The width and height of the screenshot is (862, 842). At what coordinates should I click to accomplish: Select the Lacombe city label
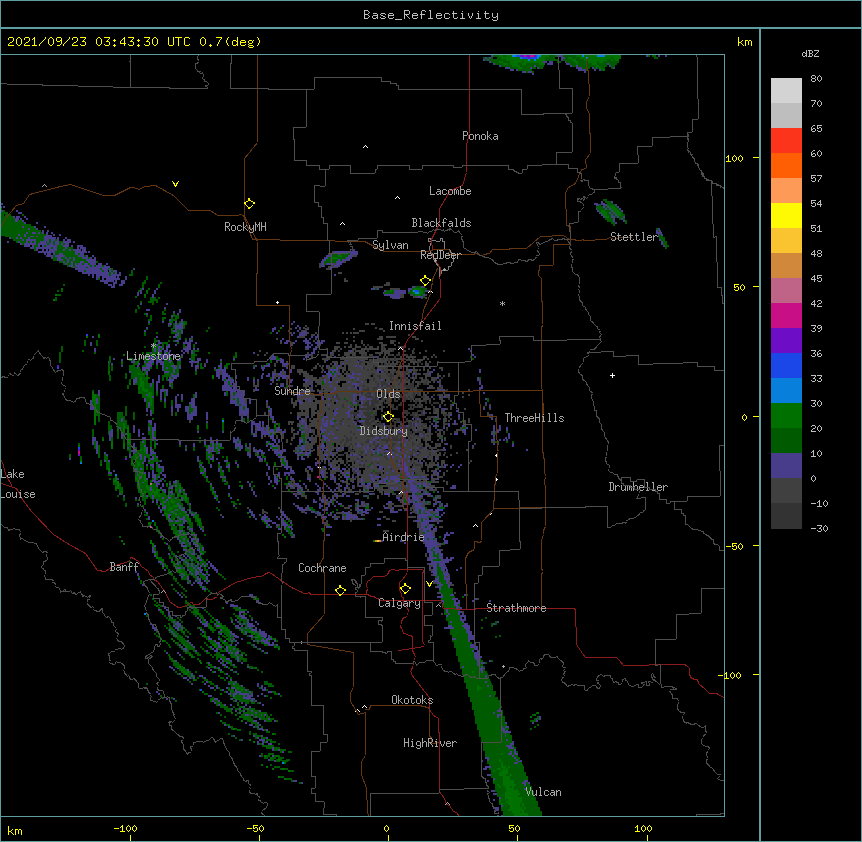(x=450, y=191)
